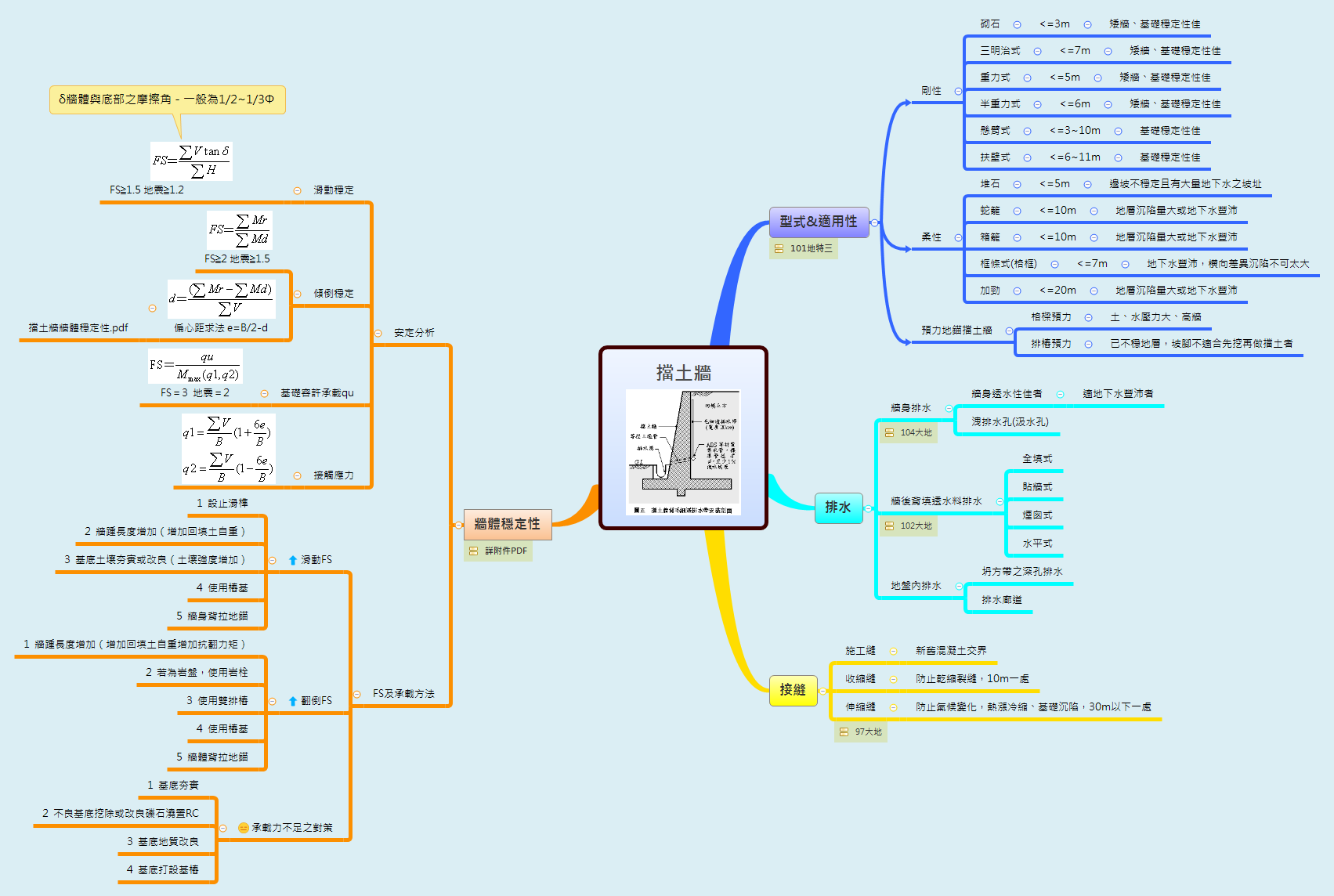Click the marker icon beside 施工縫 topic
The image size is (1334, 896).
pos(893,650)
